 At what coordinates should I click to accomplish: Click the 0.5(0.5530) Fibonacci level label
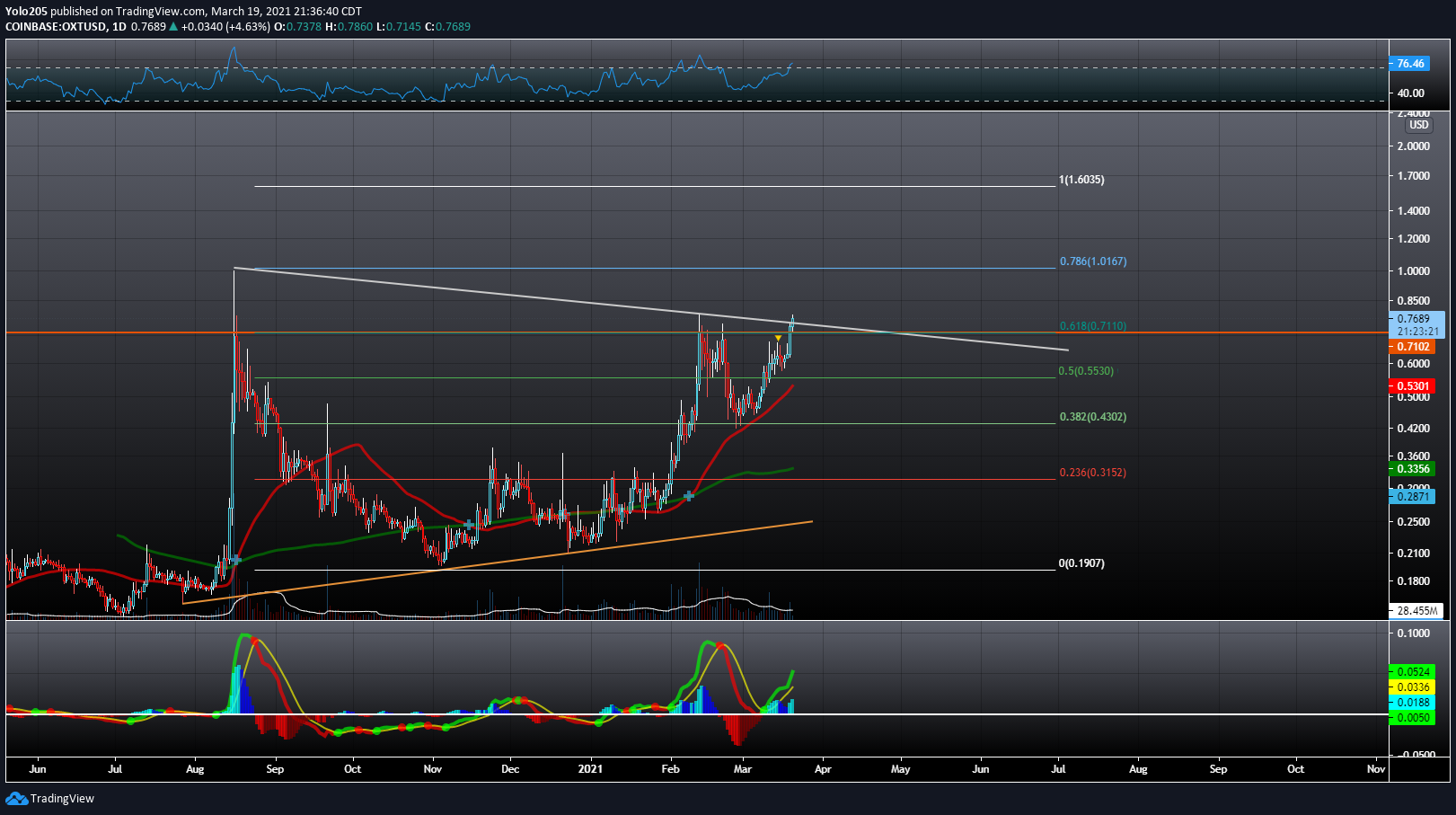(1086, 371)
